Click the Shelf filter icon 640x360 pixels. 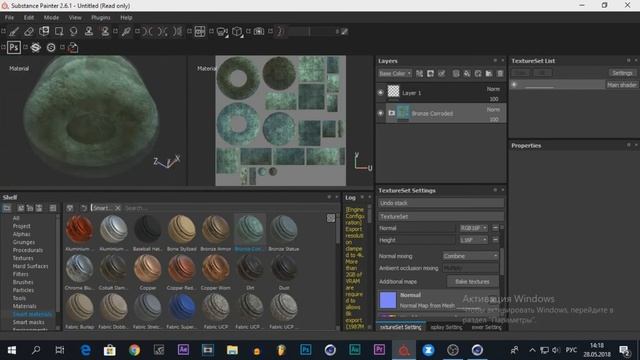tap(70, 208)
